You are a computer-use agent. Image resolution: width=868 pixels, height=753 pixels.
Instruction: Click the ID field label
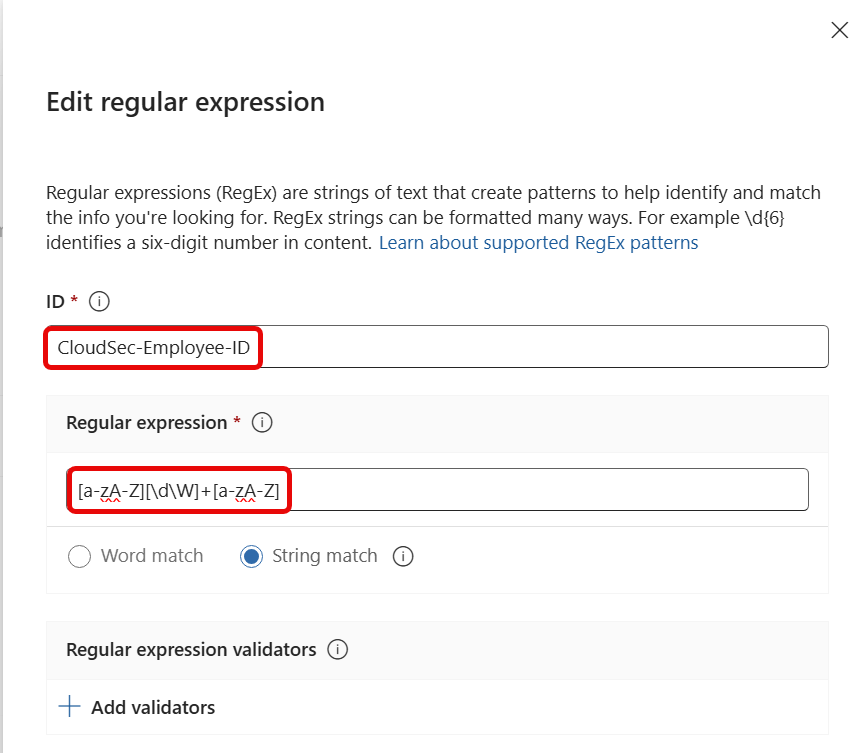[x=56, y=301]
